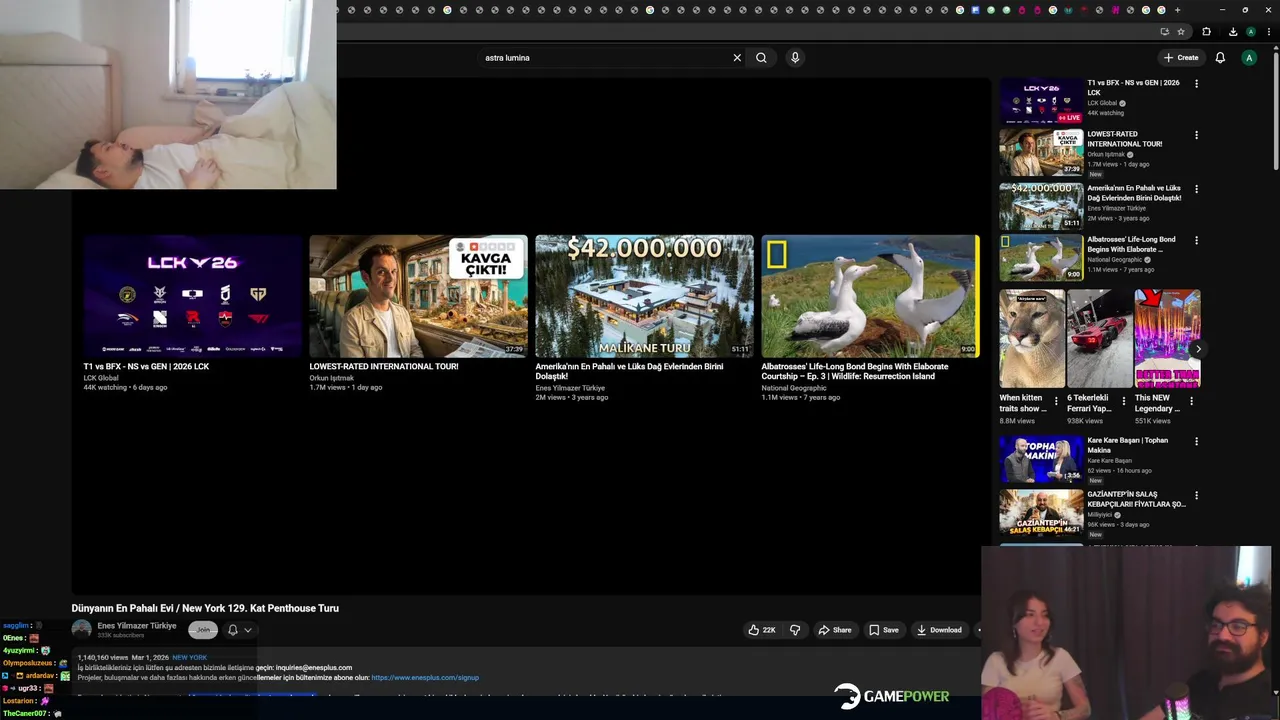The image size is (1280, 720).
Task: Open a new browser tab with plus
Action: pyautogui.click(x=1177, y=10)
